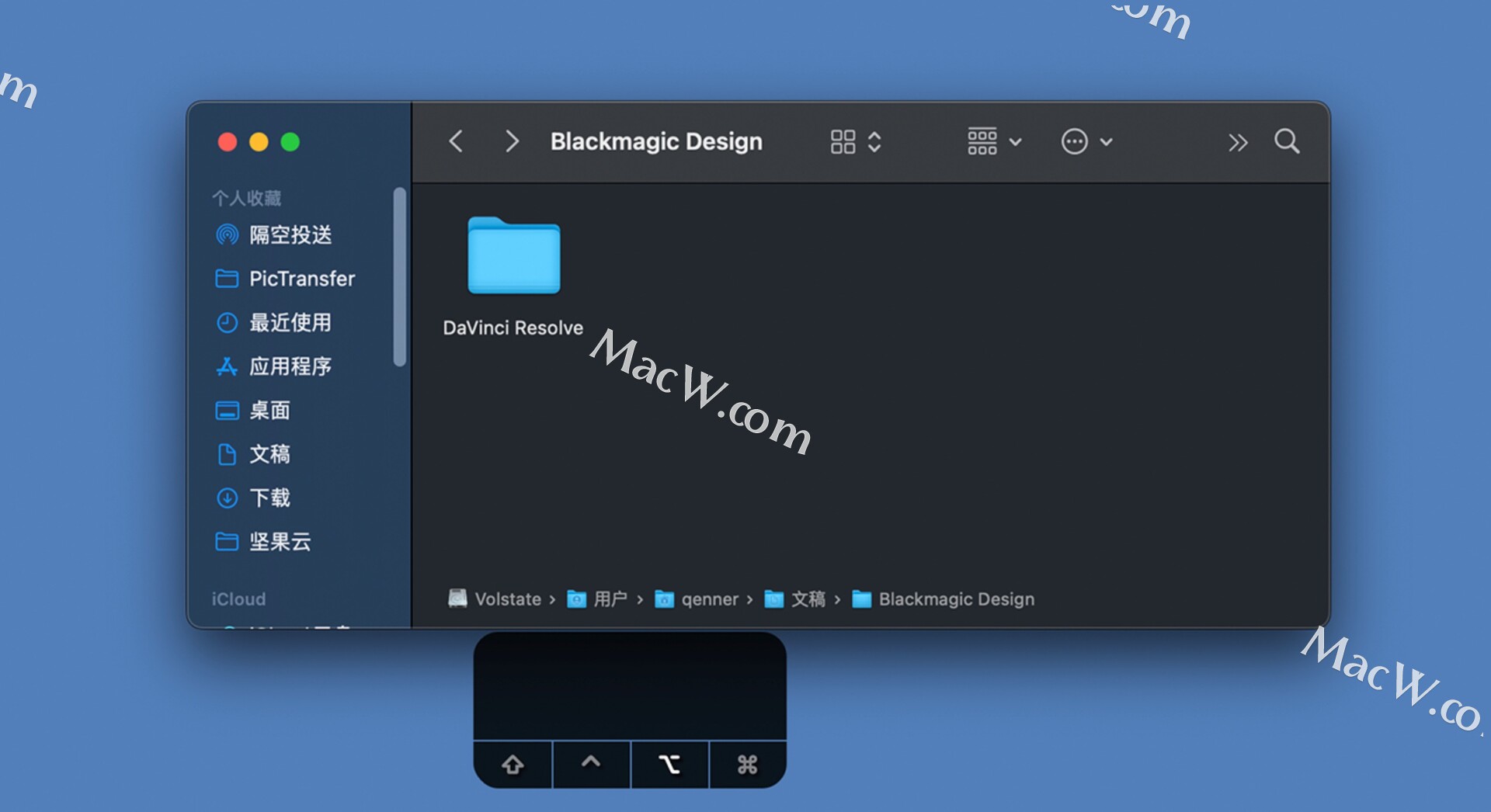Viewport: 1491px width, 812px height.
Task: Open the 下载 downloads folder
Action: click(270, 498)
